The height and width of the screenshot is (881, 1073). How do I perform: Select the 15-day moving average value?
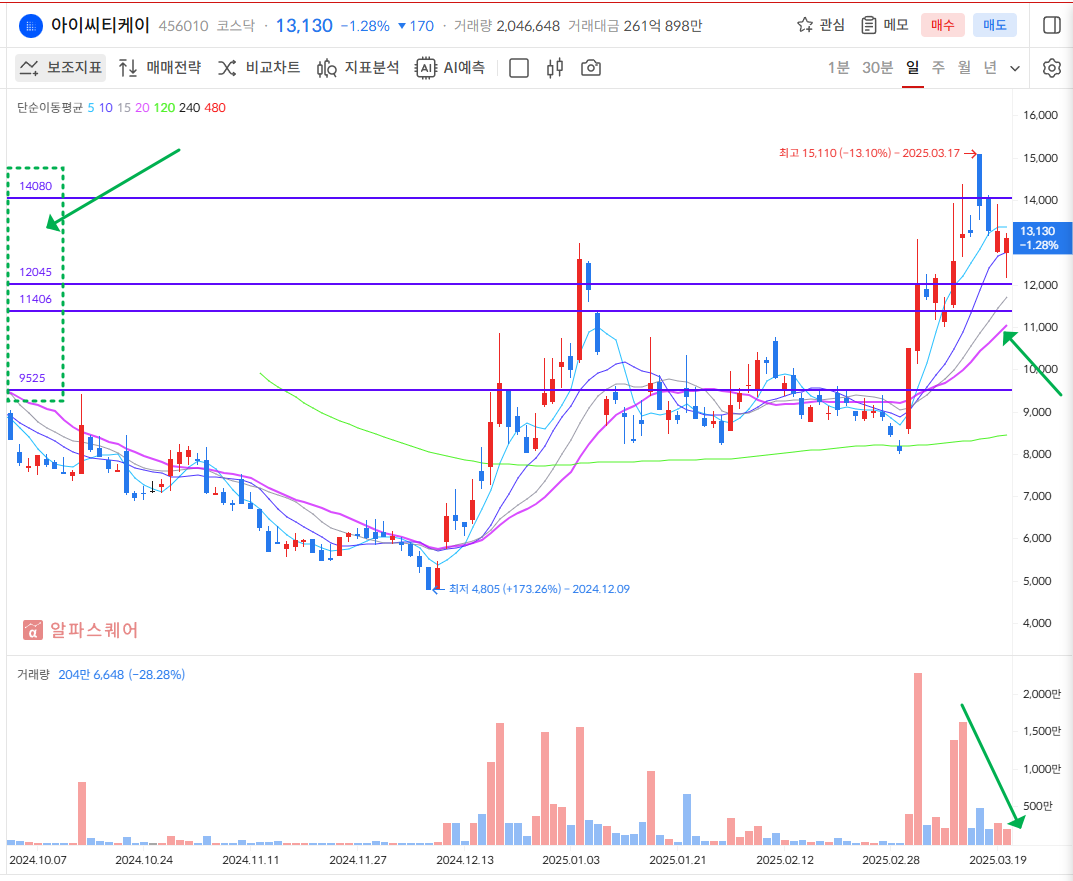[124, 107]
